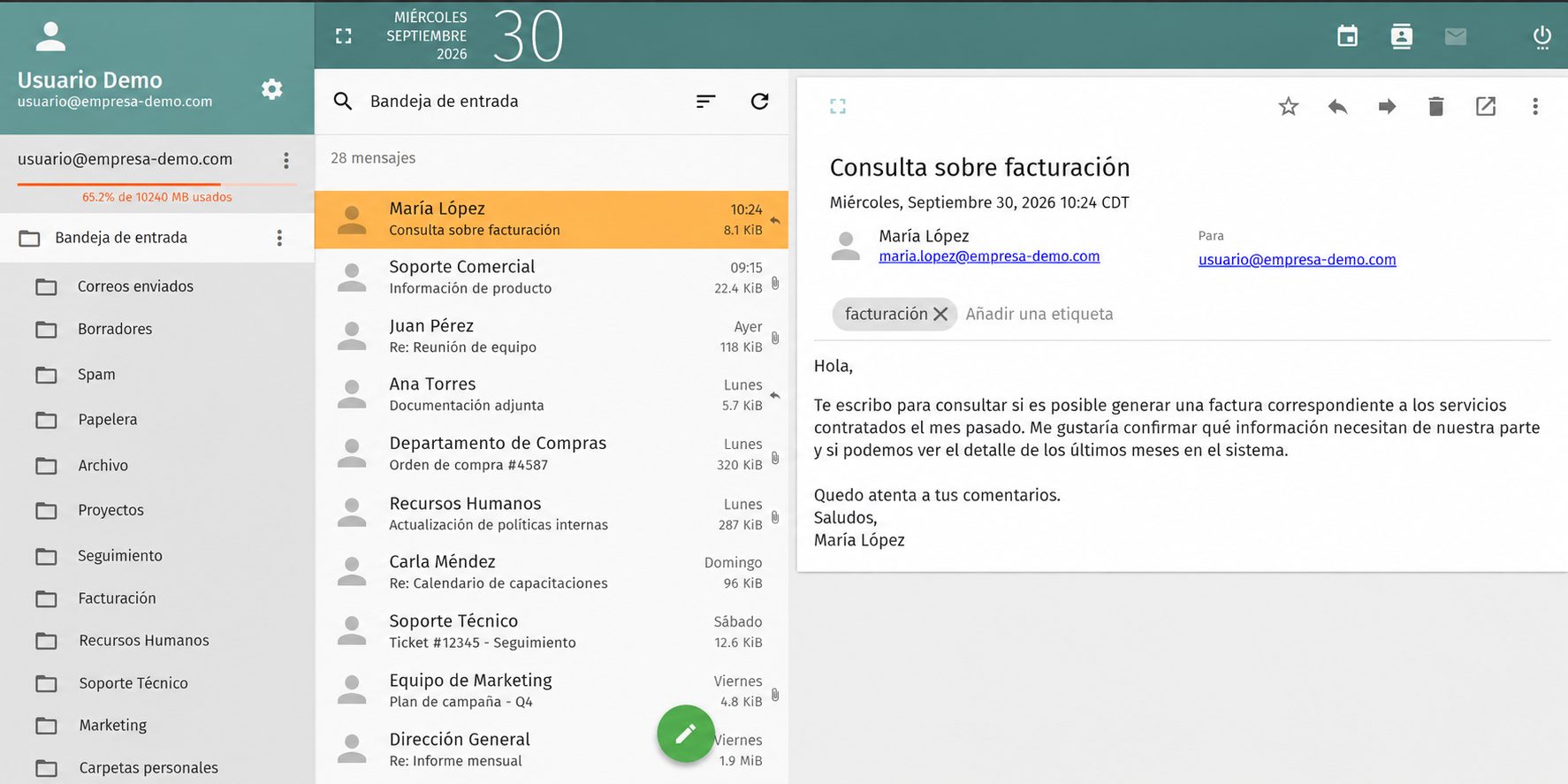Click the Carla Méndez avatar
1568x784 pixels.
352,573
